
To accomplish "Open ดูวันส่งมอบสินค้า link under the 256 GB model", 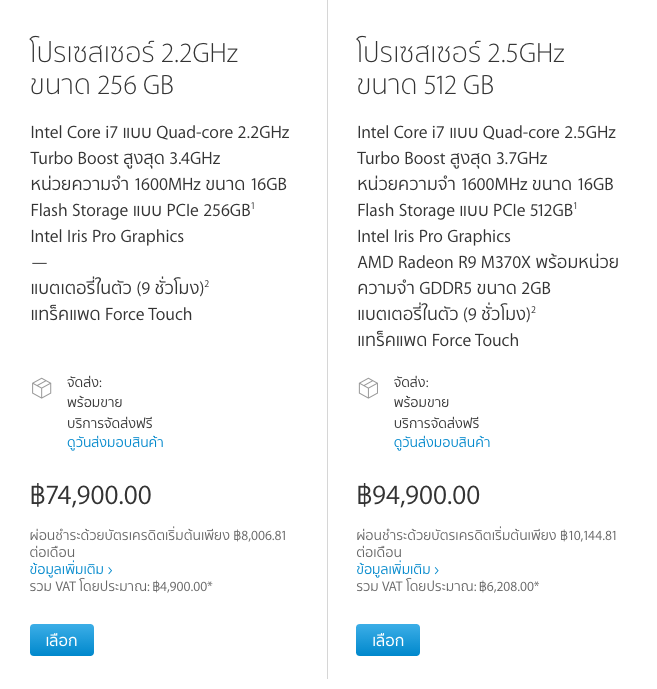I will (x=115, y=442).
